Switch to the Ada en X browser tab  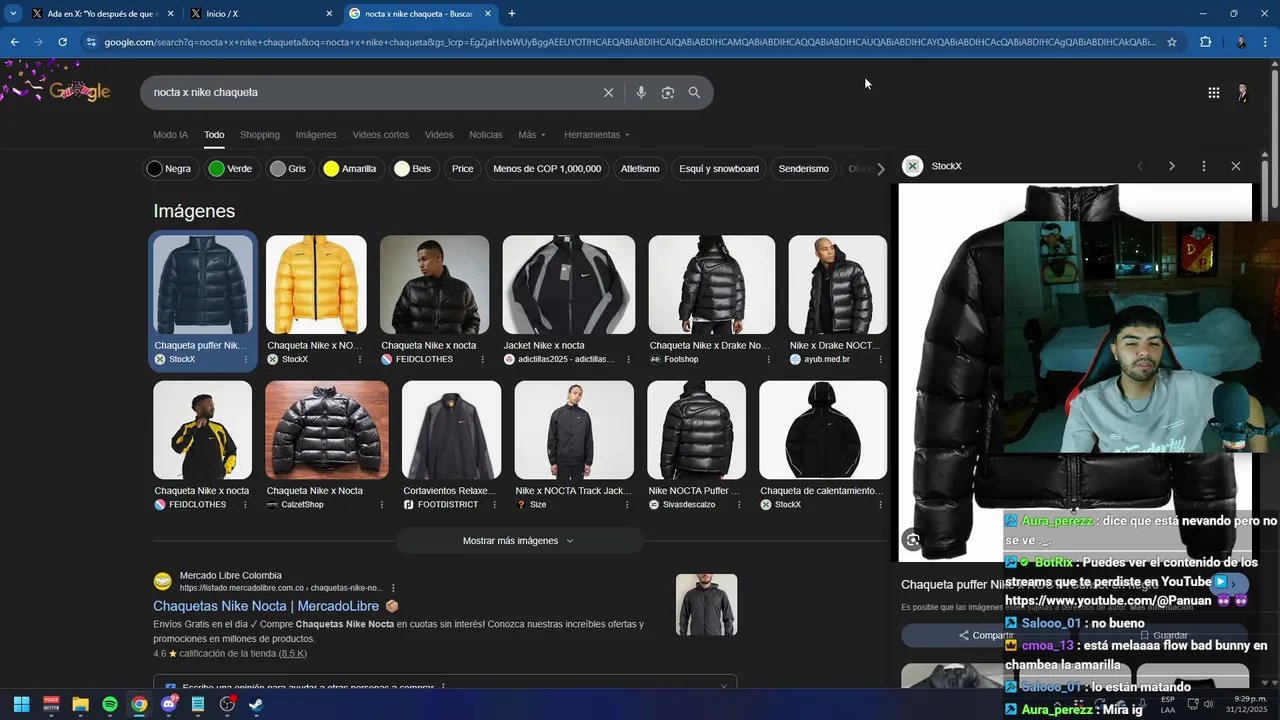103,13
